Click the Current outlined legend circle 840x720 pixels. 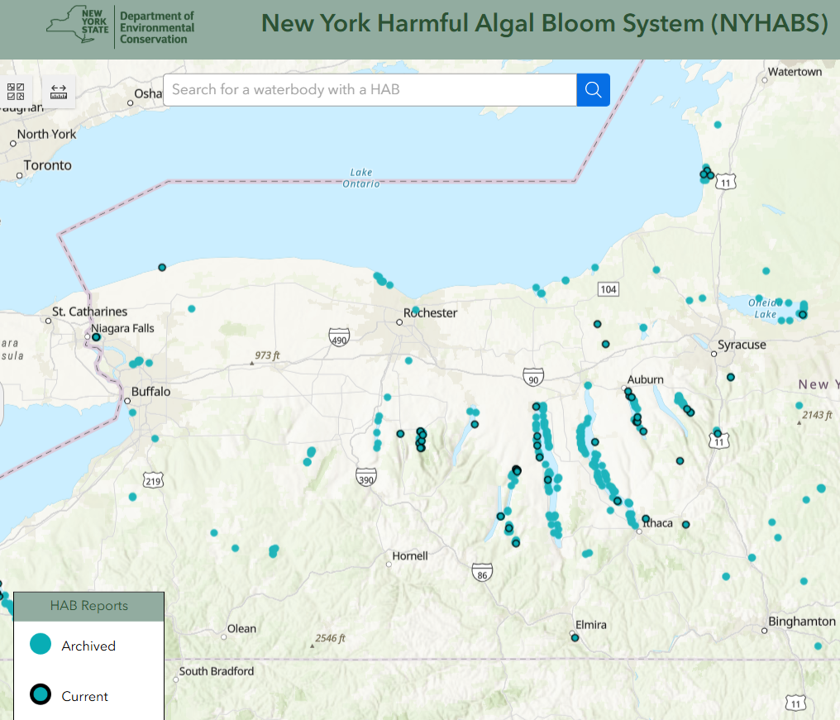pos(40,695)
